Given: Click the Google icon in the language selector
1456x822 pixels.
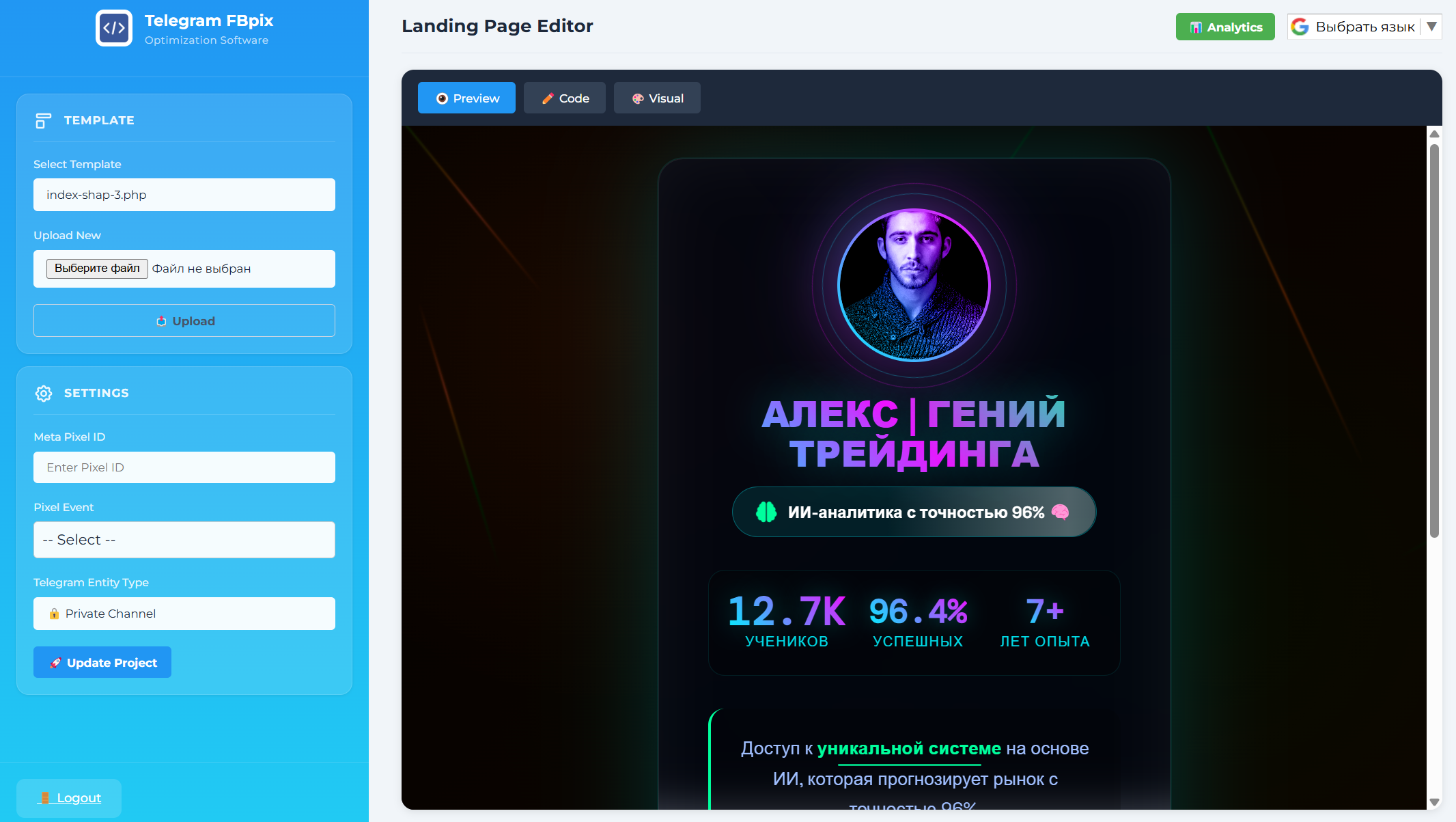Looking at the screenshot, I should click(1300, 27).
